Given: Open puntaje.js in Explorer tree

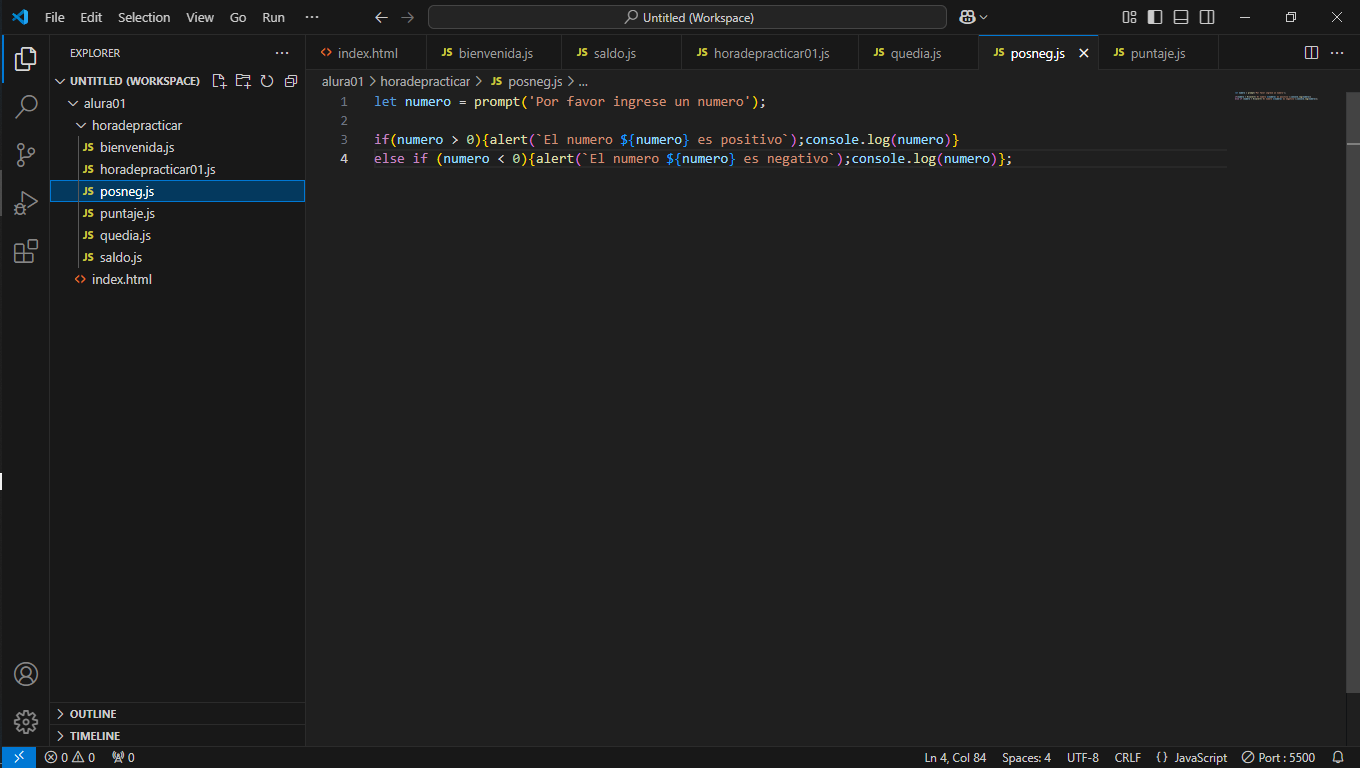Looking at the screenshot, I should pos(177,213).
